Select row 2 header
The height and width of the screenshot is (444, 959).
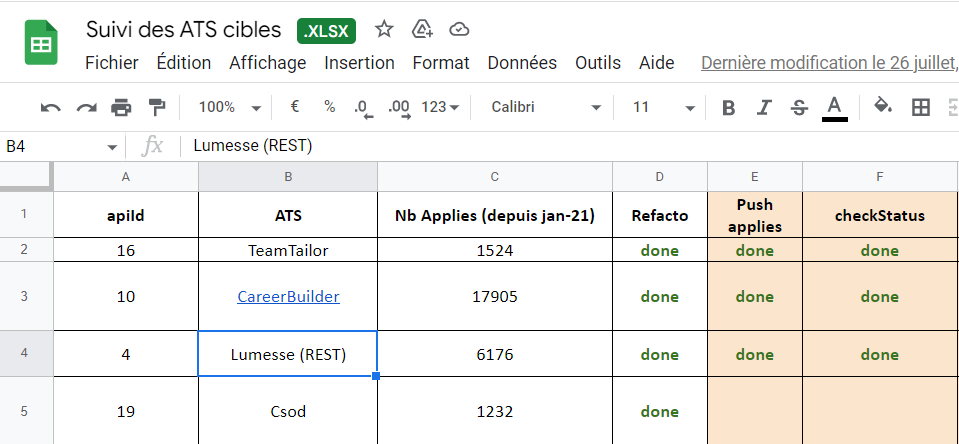point(26,250)
